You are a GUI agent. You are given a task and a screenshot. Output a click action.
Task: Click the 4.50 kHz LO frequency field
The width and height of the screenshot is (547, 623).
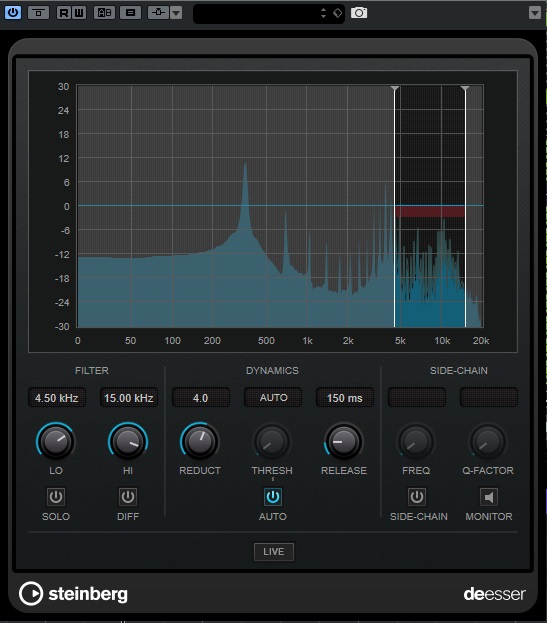(x=57, y=398)
